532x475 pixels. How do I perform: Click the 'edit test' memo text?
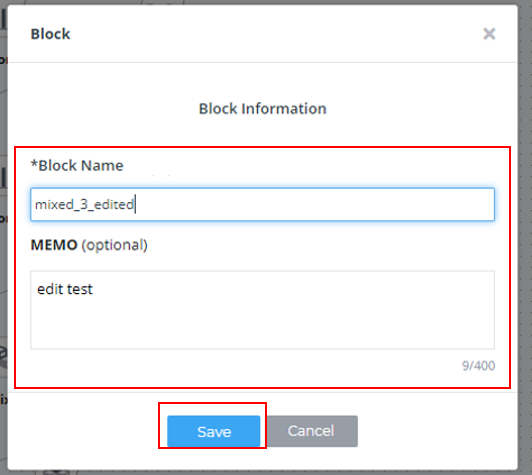coord(65,289)
